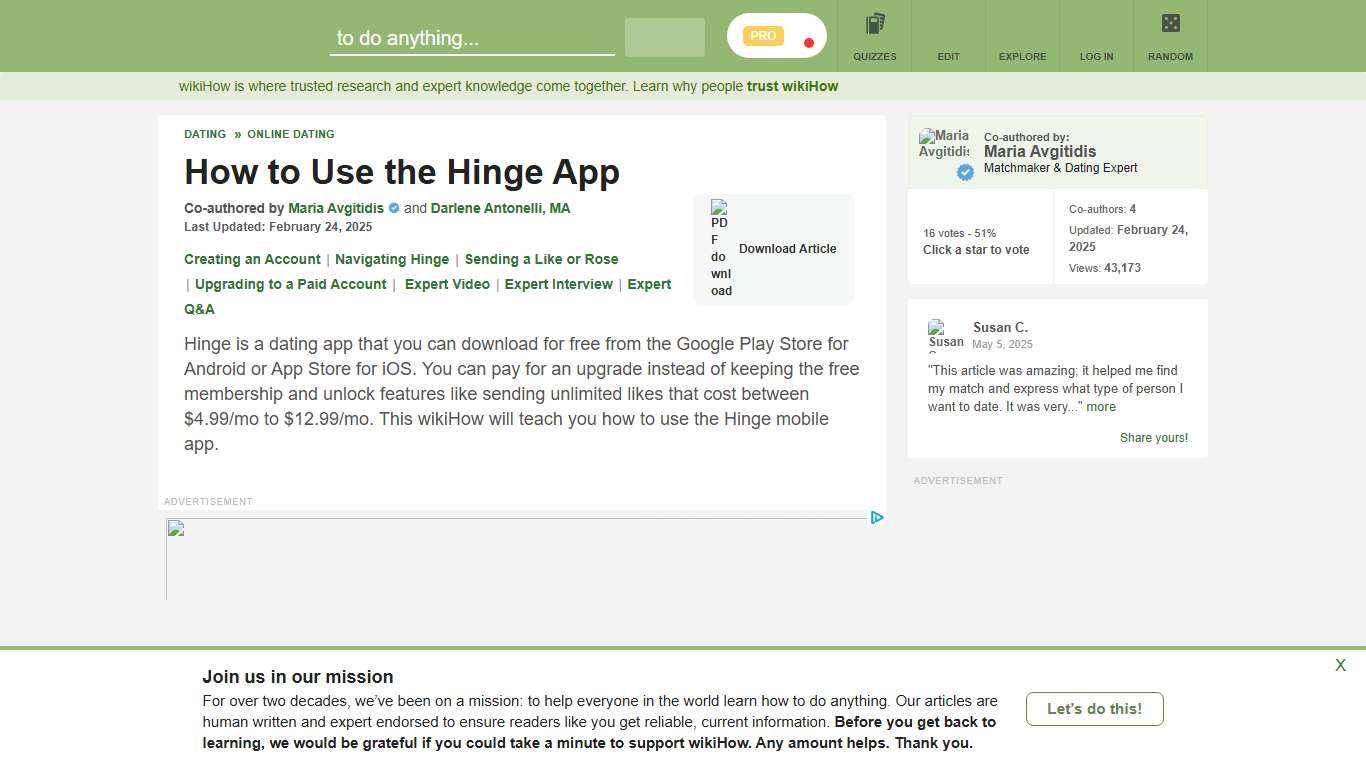The width and height of the screenshot is (1366, 768).
Task: Open the DATING breadcrumb category
Action: [x=204, y=134]
